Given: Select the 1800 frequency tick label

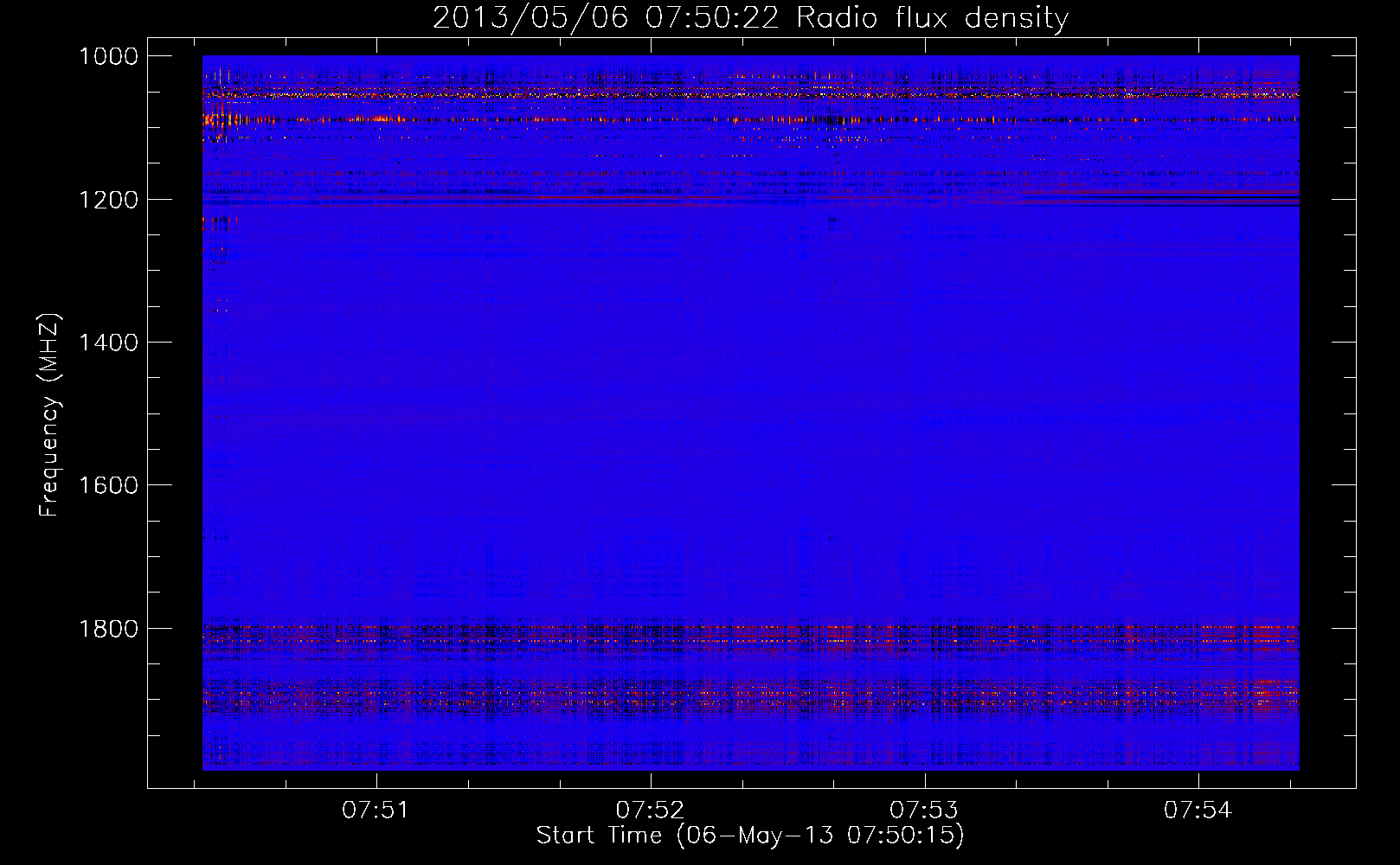Looking at the screenshot, I should click(108, 629).
